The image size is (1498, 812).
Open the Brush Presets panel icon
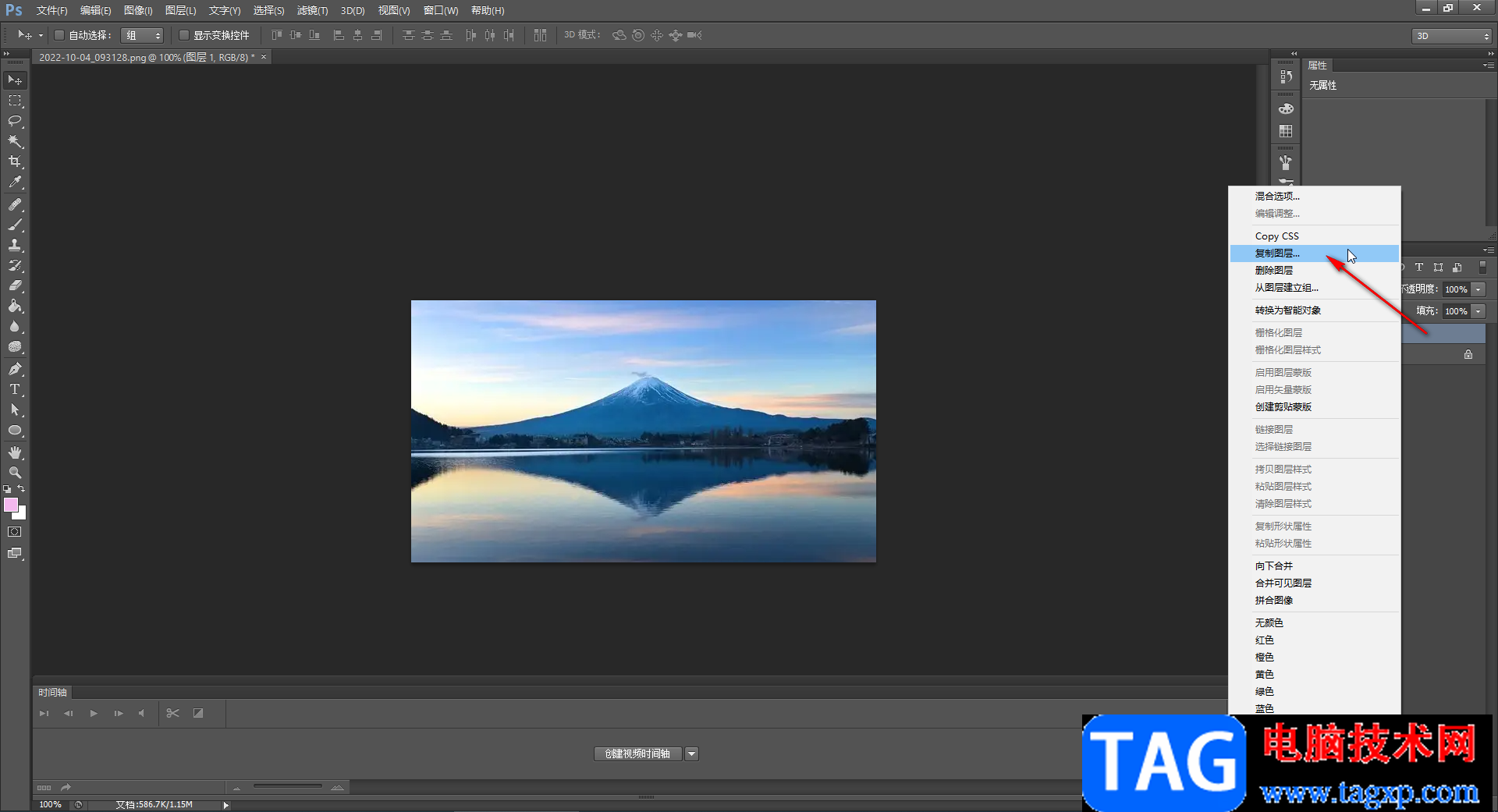(x=1286, y=162)
